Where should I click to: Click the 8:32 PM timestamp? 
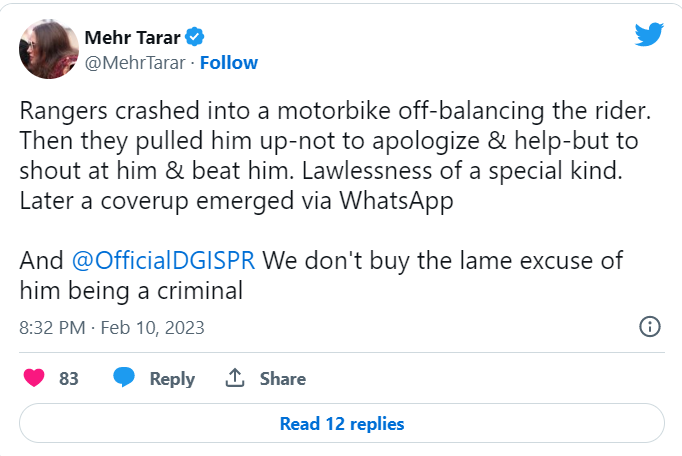pos(53,328)
